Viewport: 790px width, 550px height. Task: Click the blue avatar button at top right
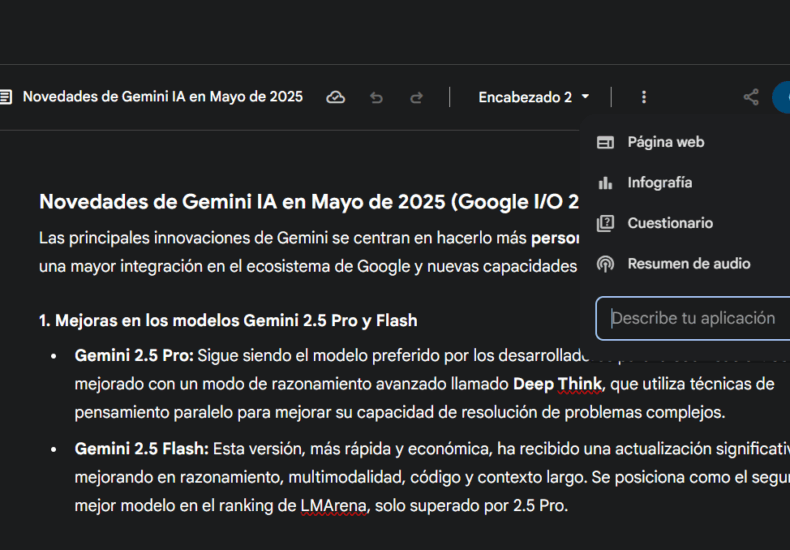781,97
